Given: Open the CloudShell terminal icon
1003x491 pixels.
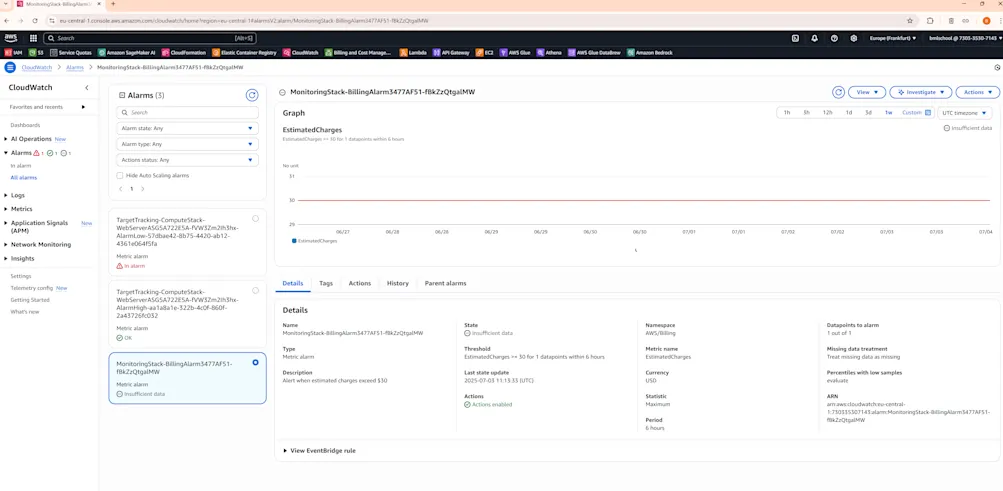Looking at the screenshot, I should (795, 38).
